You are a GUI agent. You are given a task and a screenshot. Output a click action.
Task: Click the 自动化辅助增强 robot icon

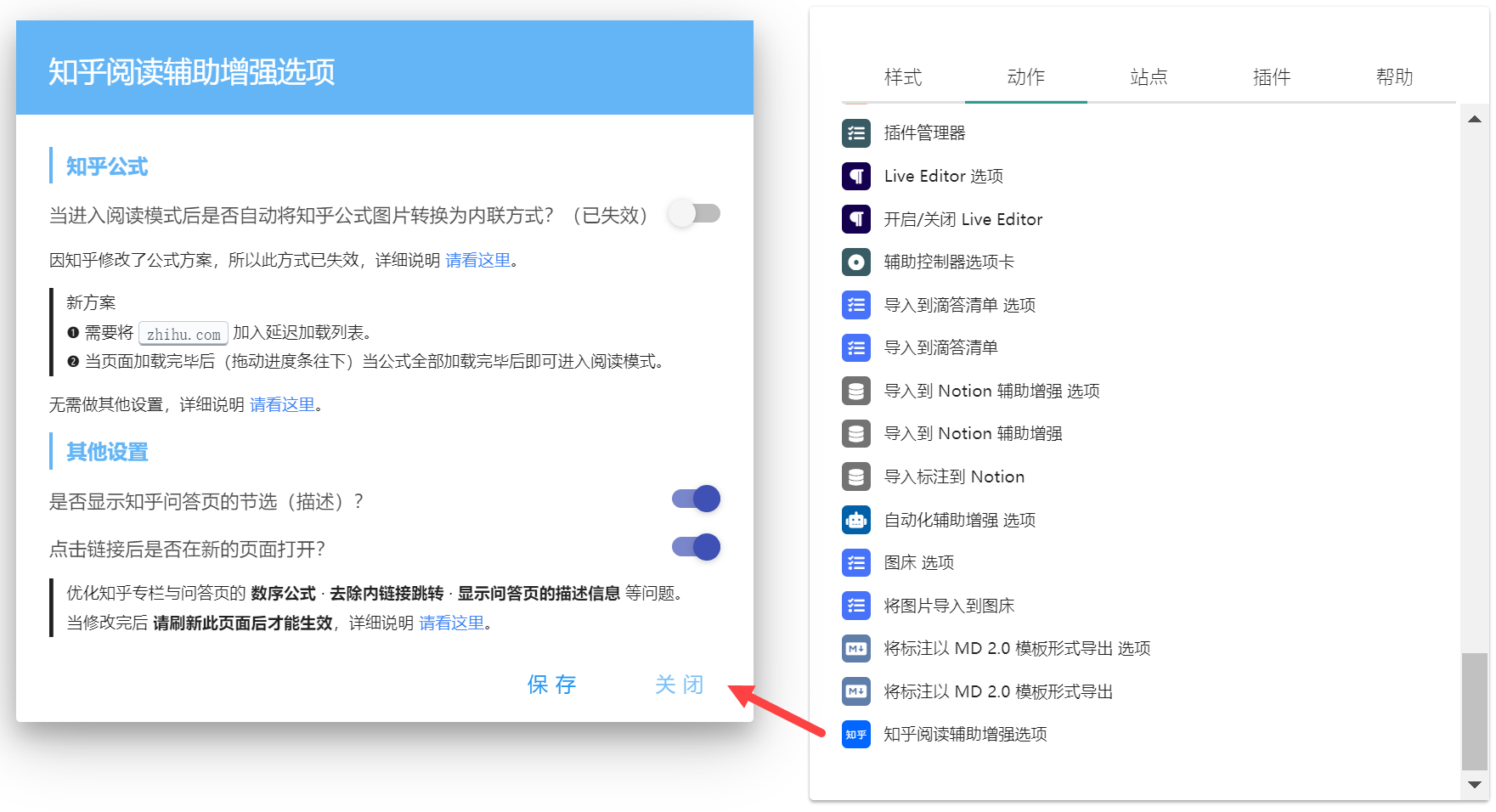856,520
